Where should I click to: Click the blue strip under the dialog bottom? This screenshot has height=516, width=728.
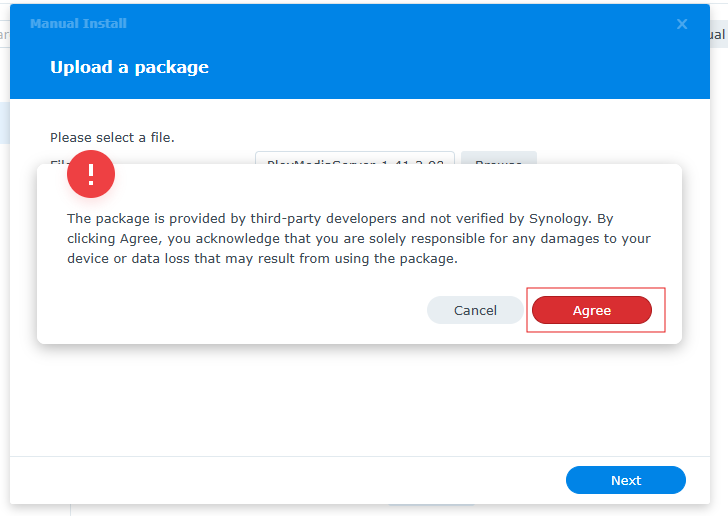(432, 505)
